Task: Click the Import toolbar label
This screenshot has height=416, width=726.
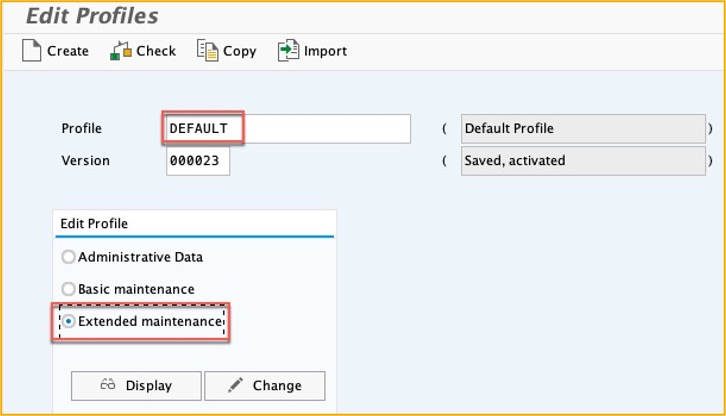Action: click(x=325, y=51)
